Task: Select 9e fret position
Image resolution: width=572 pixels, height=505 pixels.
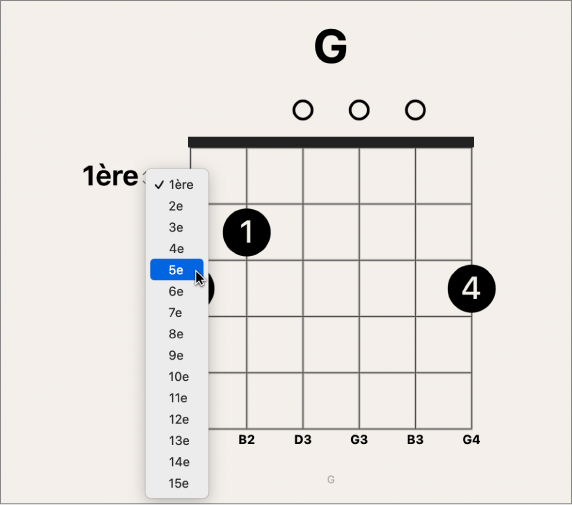Action: click(177, 355)
